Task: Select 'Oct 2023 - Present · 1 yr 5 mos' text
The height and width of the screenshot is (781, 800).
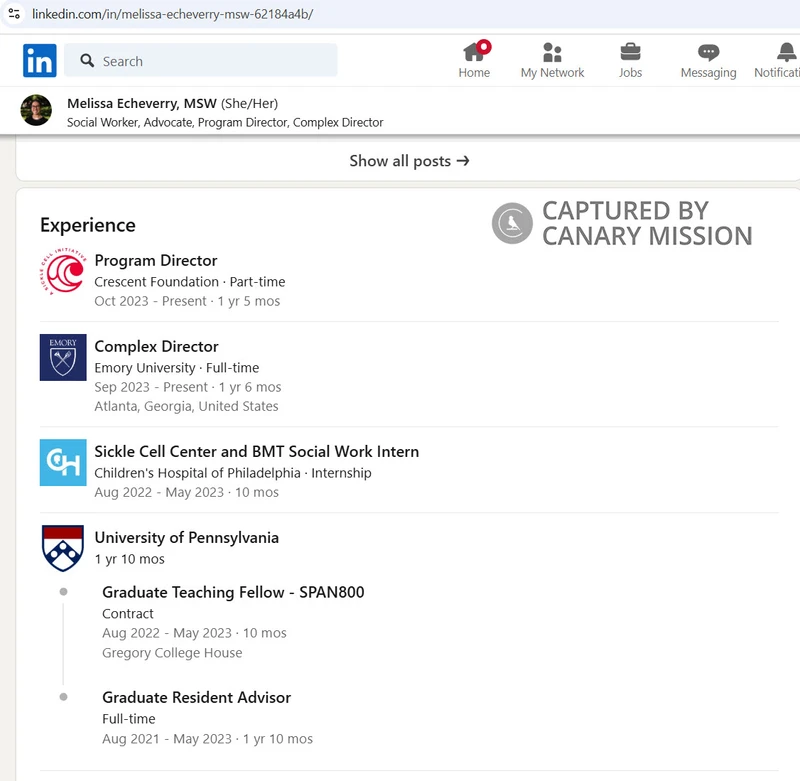Action: (187, 301)
